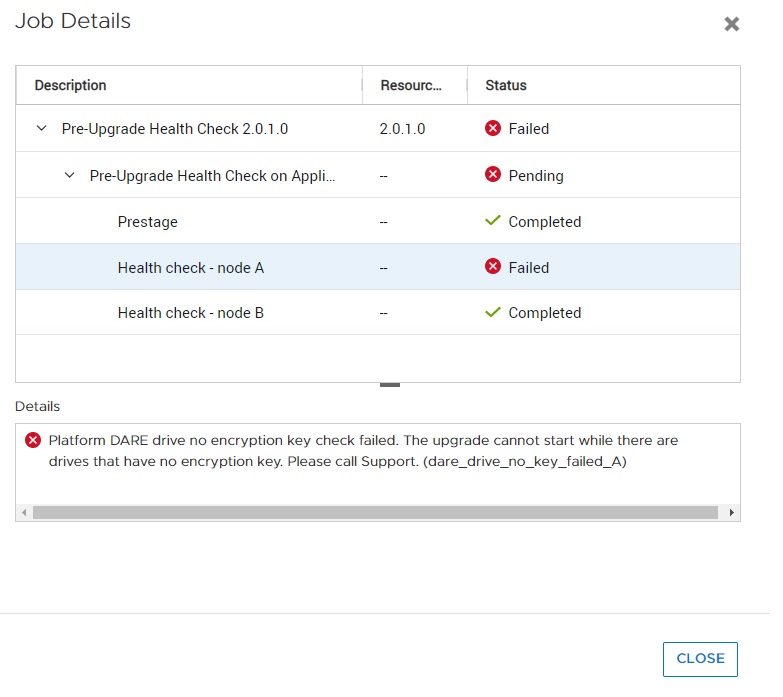Collapse the Pre-Upgrade Health Check 2.0.1.0 row
Viewport: 783px width, 697px height.
click(x=41, y=129)
